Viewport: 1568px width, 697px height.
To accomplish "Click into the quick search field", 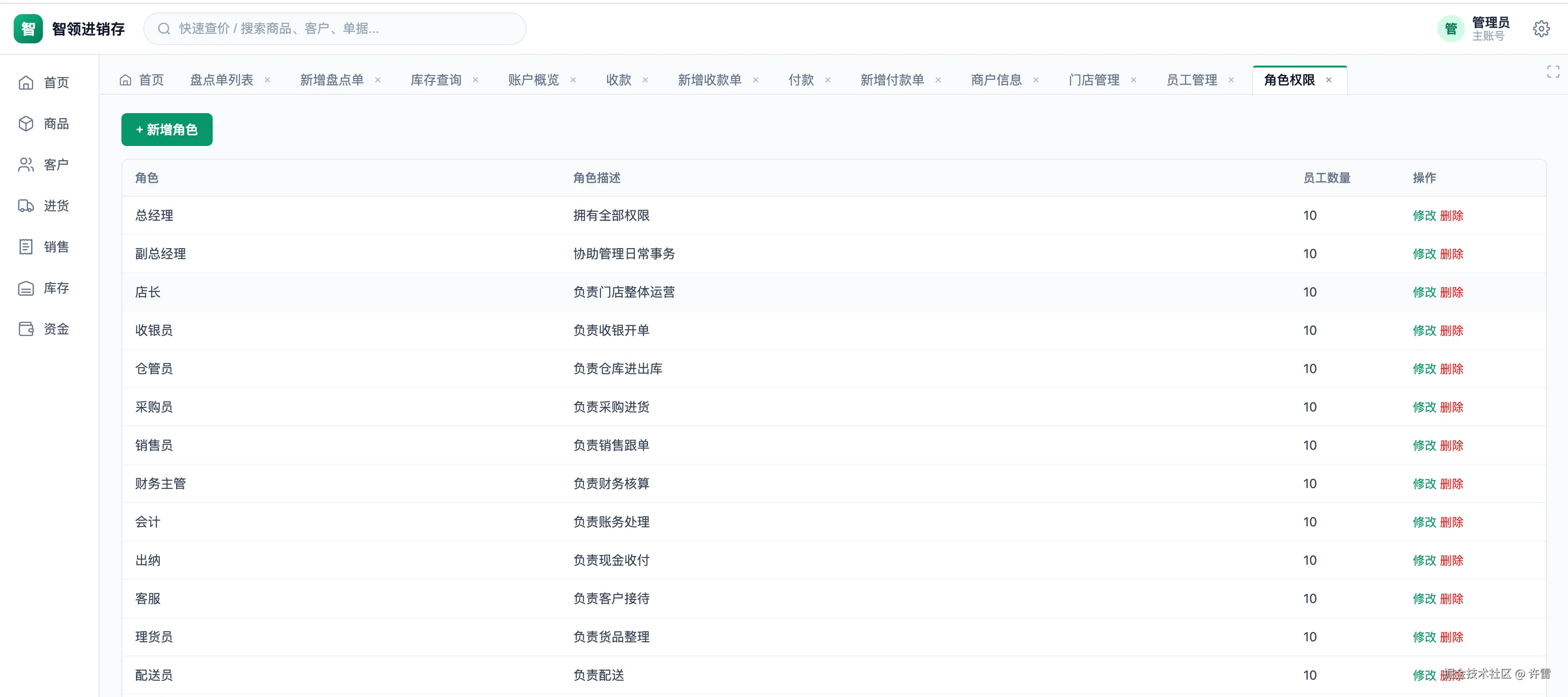I will coord(335,29).
